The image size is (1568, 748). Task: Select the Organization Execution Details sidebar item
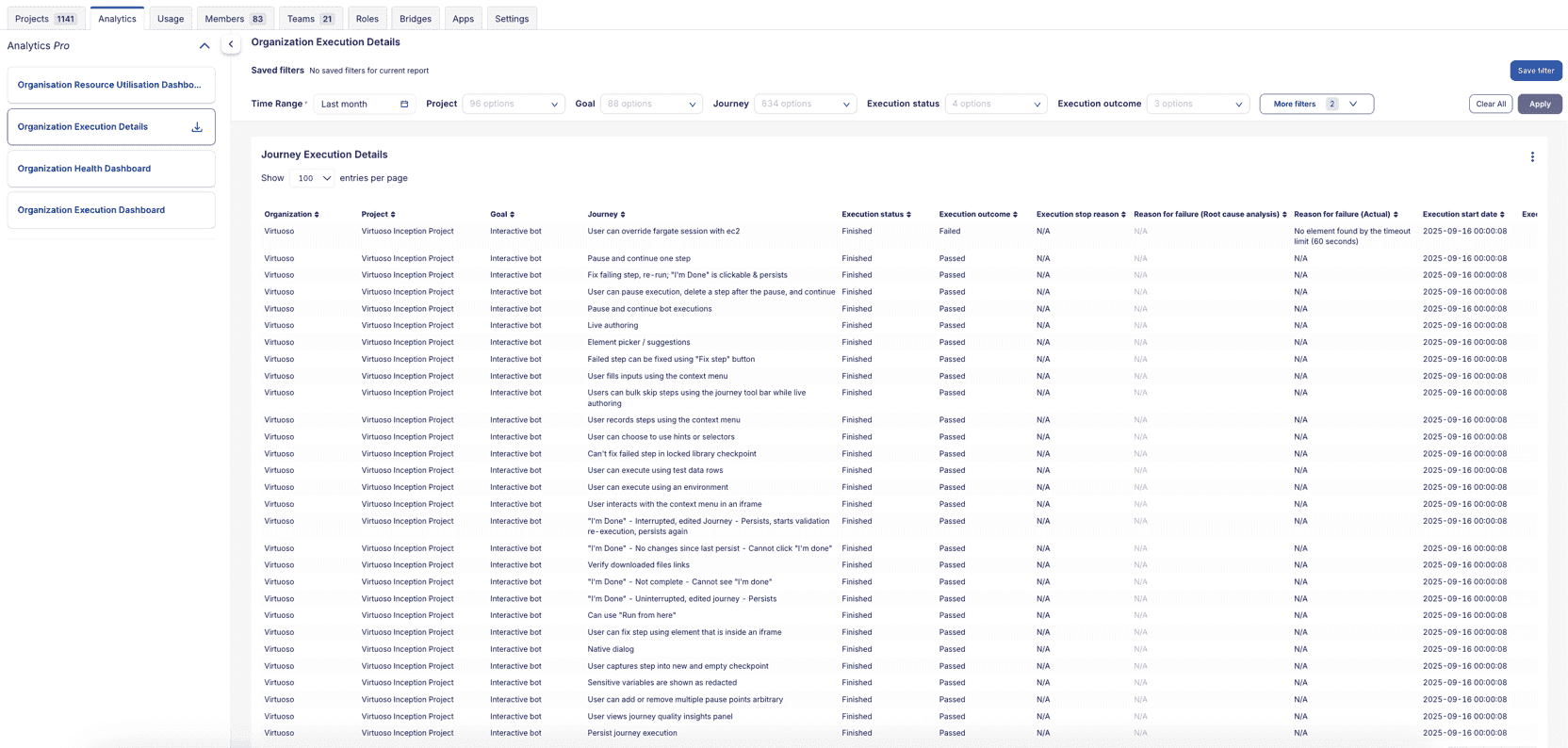pos(111,127)
